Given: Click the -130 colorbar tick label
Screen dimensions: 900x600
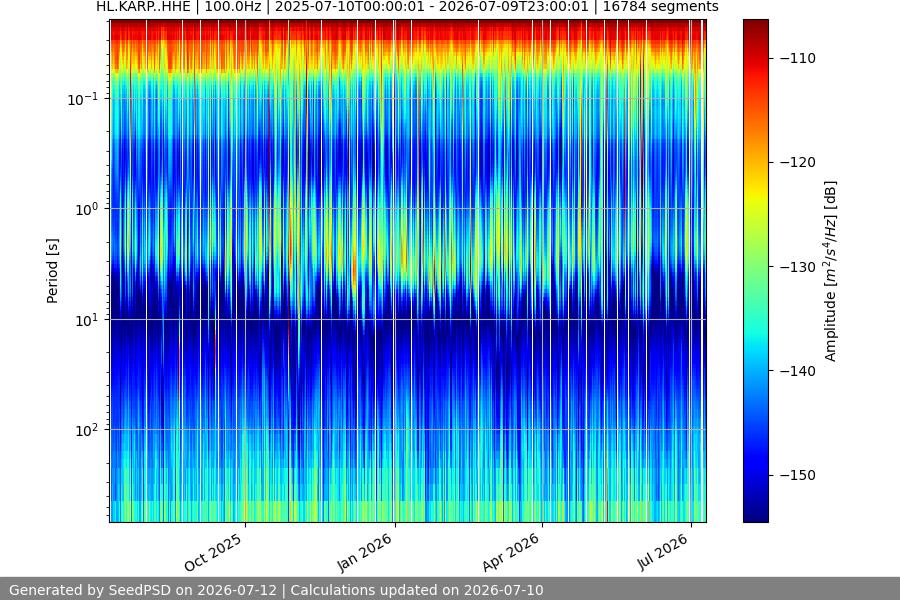Looking at the screenshot, I should [x=798, y=267].
